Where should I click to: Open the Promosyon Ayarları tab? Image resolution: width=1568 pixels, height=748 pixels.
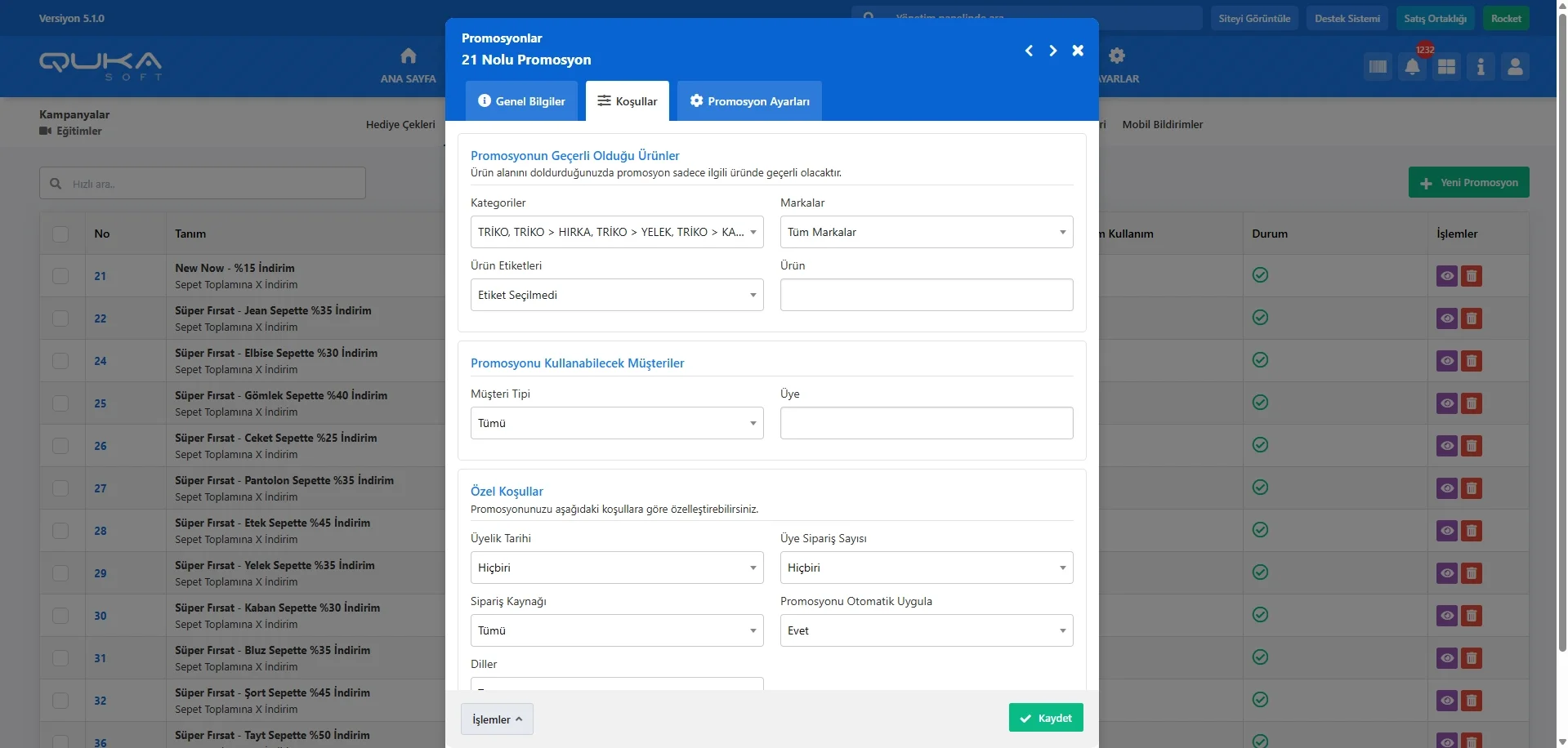coord(749,101)
